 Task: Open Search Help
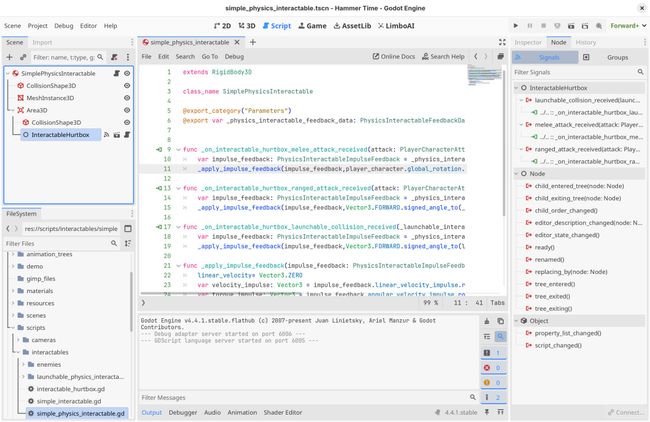[x=443, y=56]
